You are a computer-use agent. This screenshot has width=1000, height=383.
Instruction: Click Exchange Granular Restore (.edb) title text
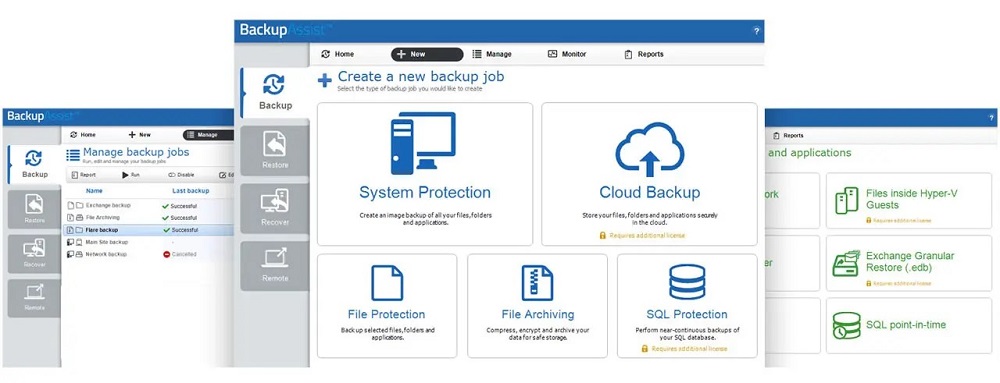tap(910, 261)
